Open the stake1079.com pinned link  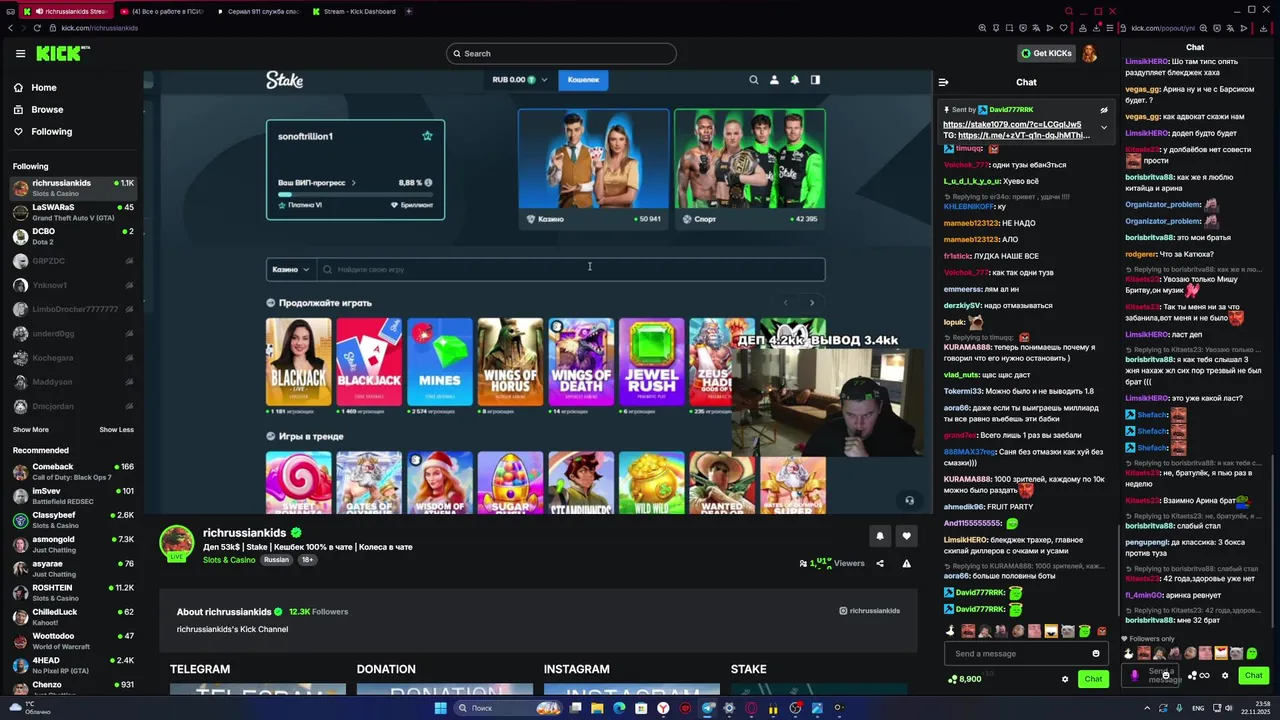[x=1012, y=125]
